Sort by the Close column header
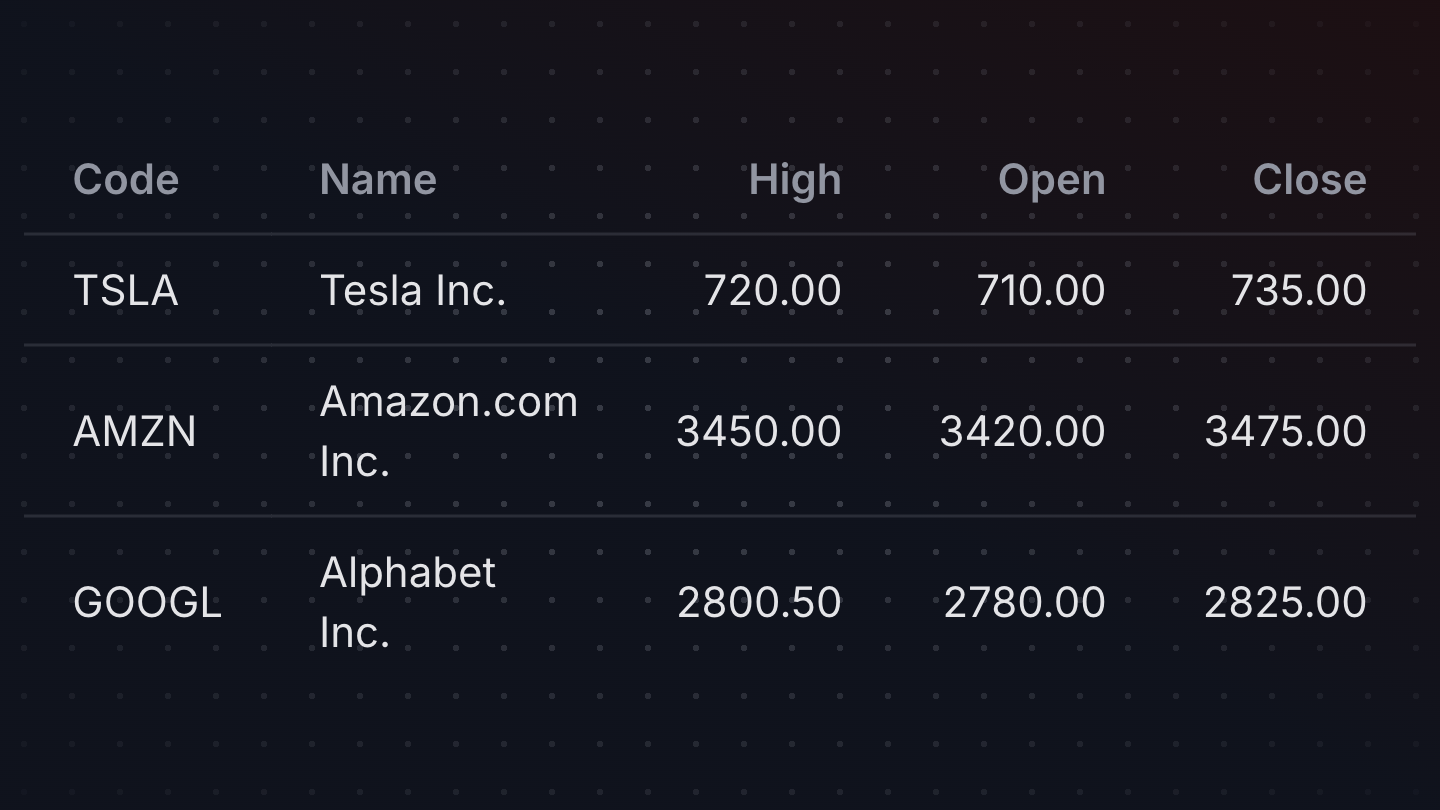The image size is (1440, 810). pos(1309,180)
